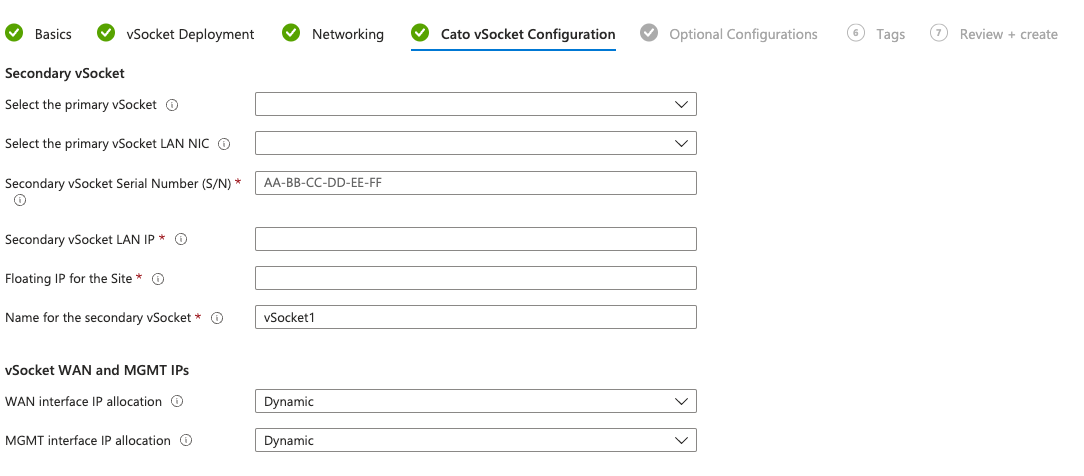
Task: Click the Floating IP for the Site field
Action: 475,279
